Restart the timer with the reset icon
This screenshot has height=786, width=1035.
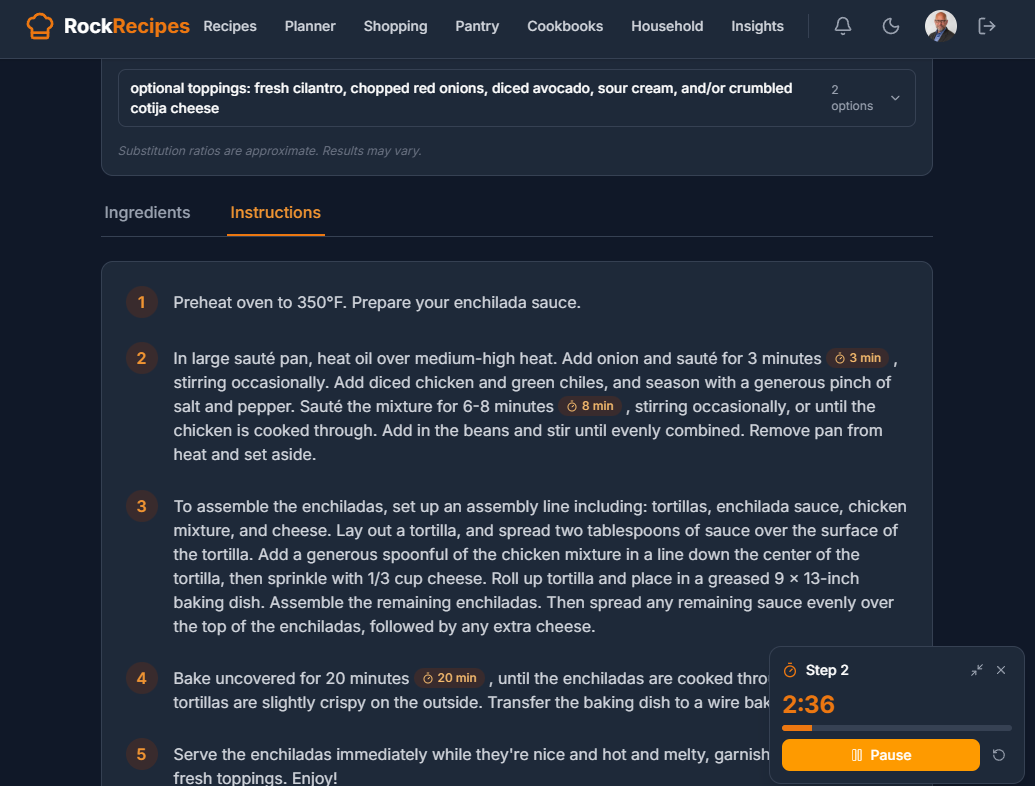[x=1000, y=755]
